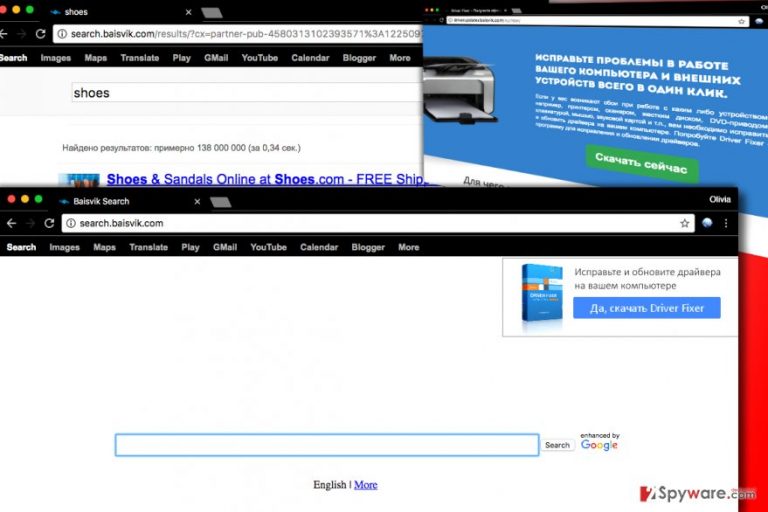Open Maps in front window nav bar
Image resolution: width=768 pixels, height=512 pixels.
pyautogui.click(x=104, y=247)
